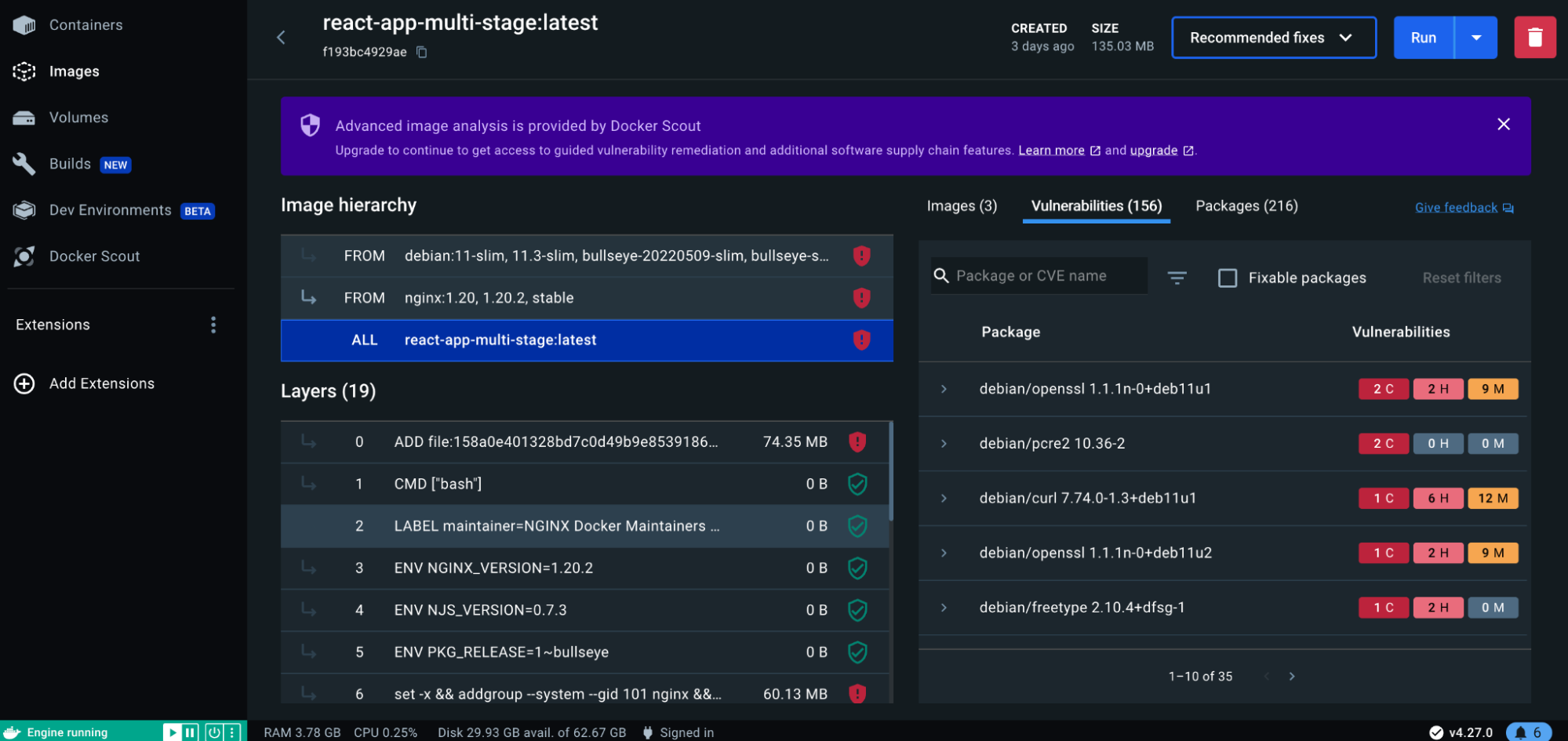
Task: Open the vulnerability filter icon
Action: (1177, 278)
